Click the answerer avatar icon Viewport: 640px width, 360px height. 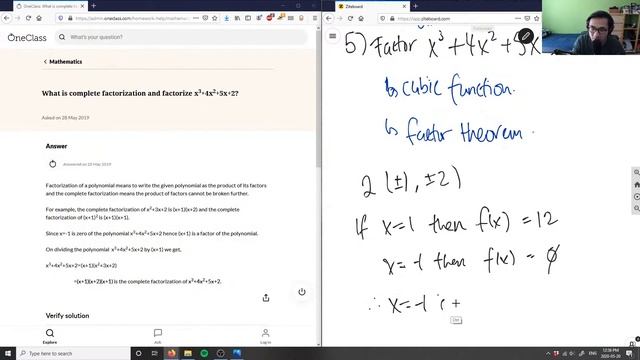pos(53,164)
